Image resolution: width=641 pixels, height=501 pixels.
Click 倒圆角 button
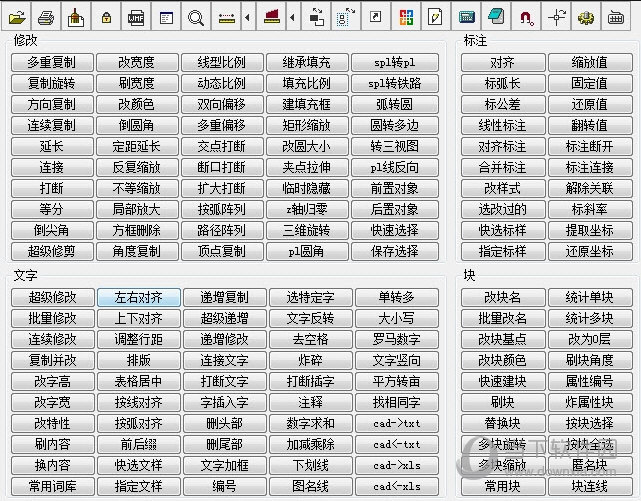pyautogui.click(x=137, y=125)
